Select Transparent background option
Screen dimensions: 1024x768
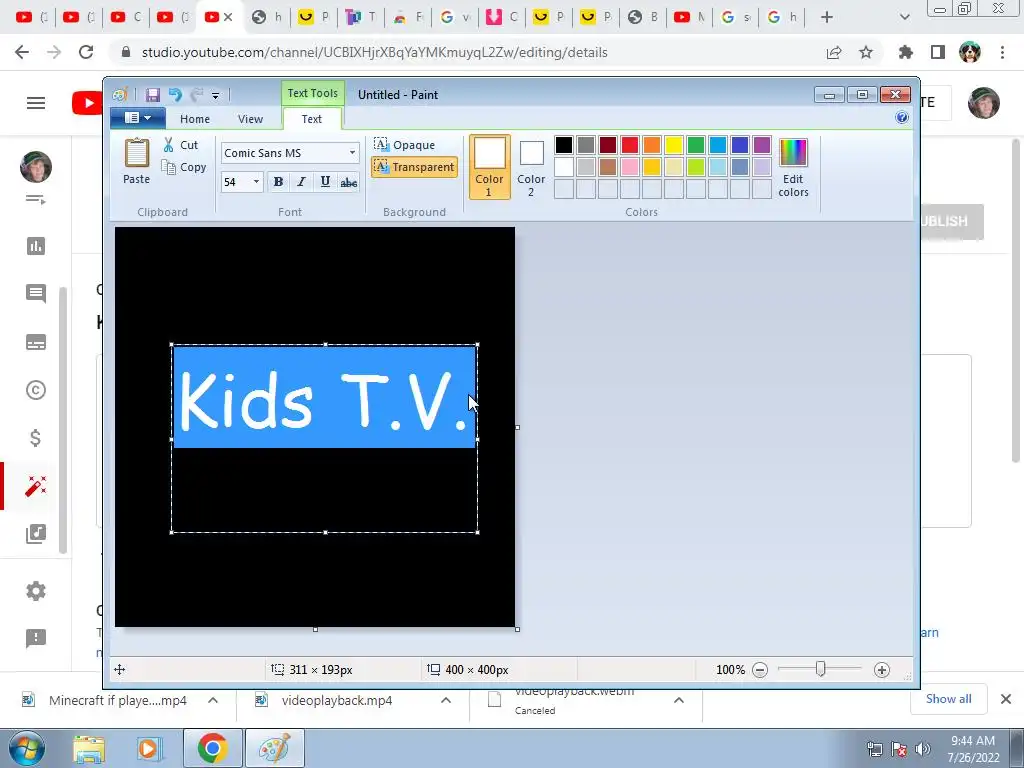414,167
